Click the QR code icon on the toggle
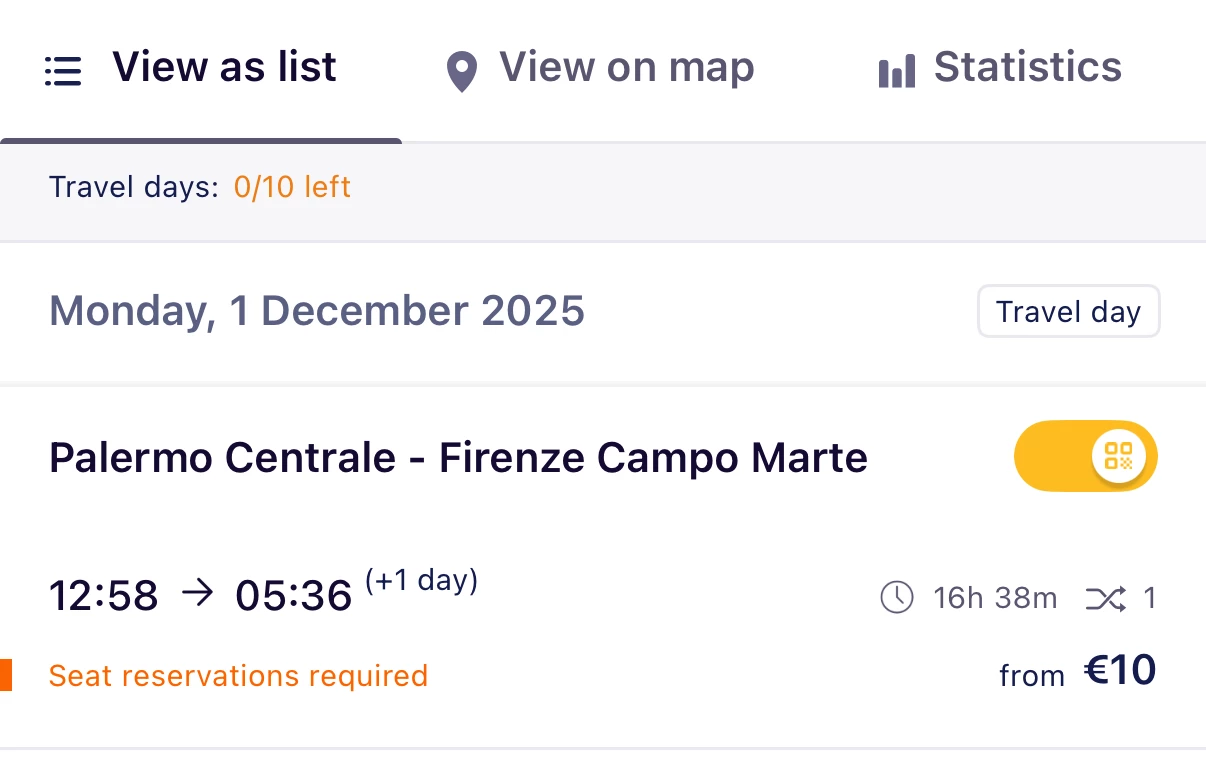 click(1118, 456)
